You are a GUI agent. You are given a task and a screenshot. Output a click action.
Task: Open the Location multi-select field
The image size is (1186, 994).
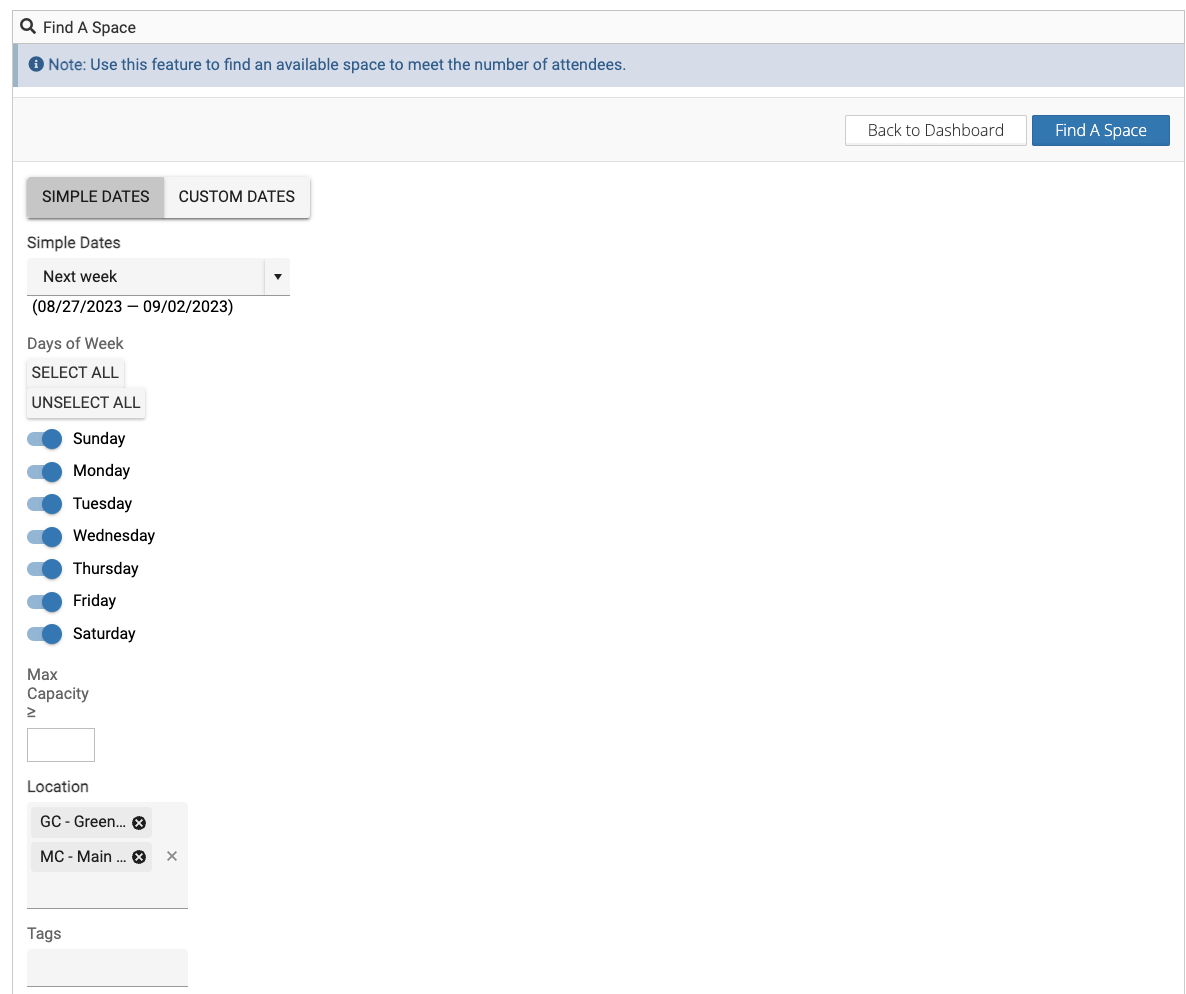click(x=107, y=888)
